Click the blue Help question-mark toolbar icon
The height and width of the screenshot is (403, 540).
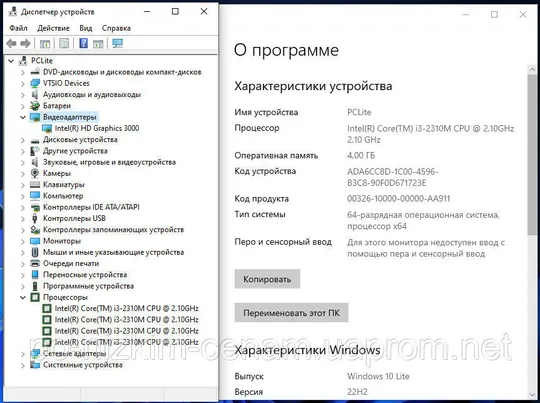click(x=83, y=43)
